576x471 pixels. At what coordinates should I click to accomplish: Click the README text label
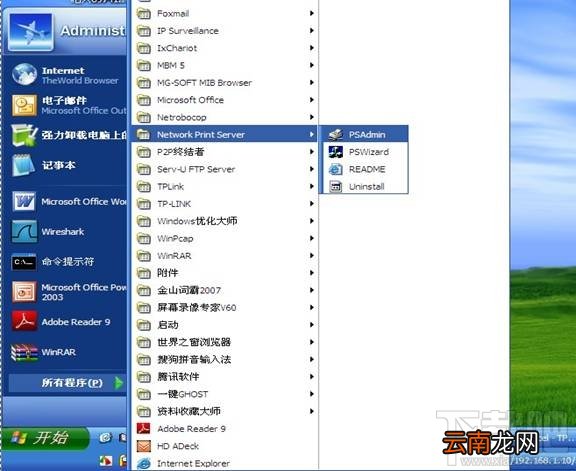(367, 169)
